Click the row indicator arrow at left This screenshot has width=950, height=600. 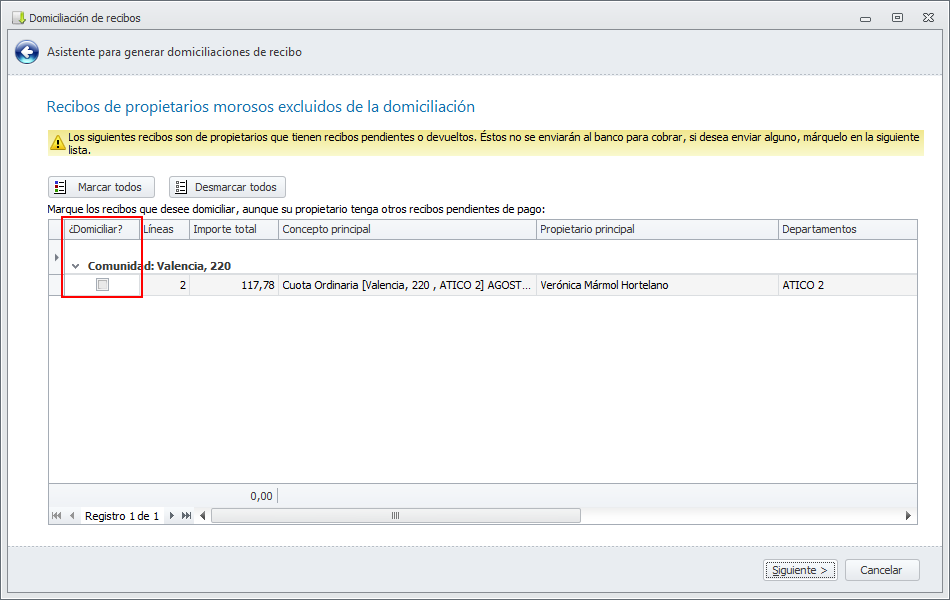pos(56,258)
